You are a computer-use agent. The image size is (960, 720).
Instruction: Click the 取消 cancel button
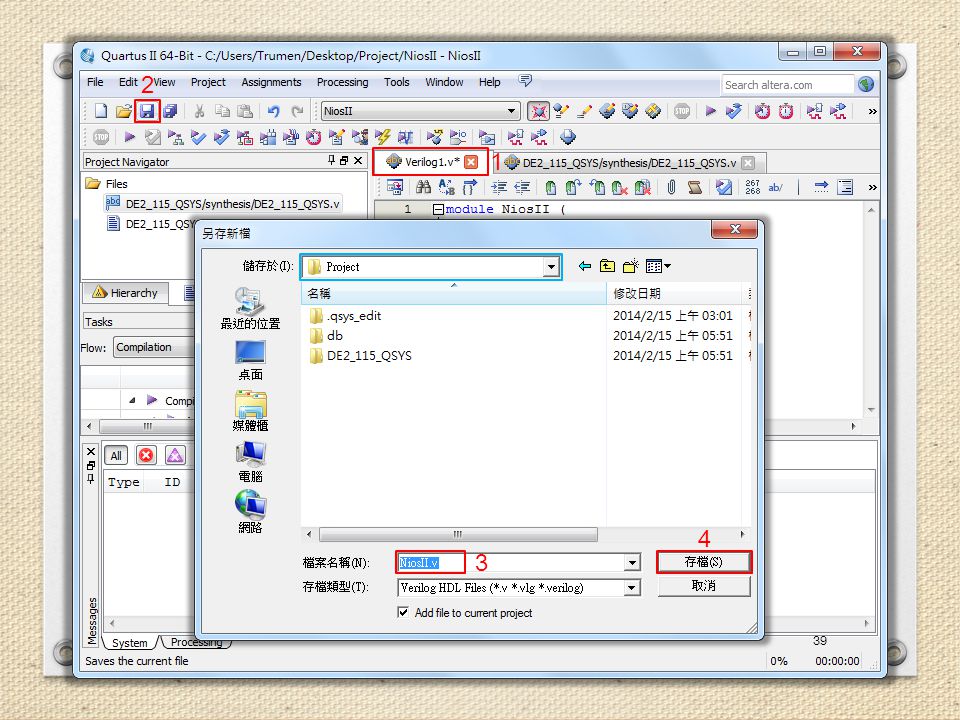(703, 586)
